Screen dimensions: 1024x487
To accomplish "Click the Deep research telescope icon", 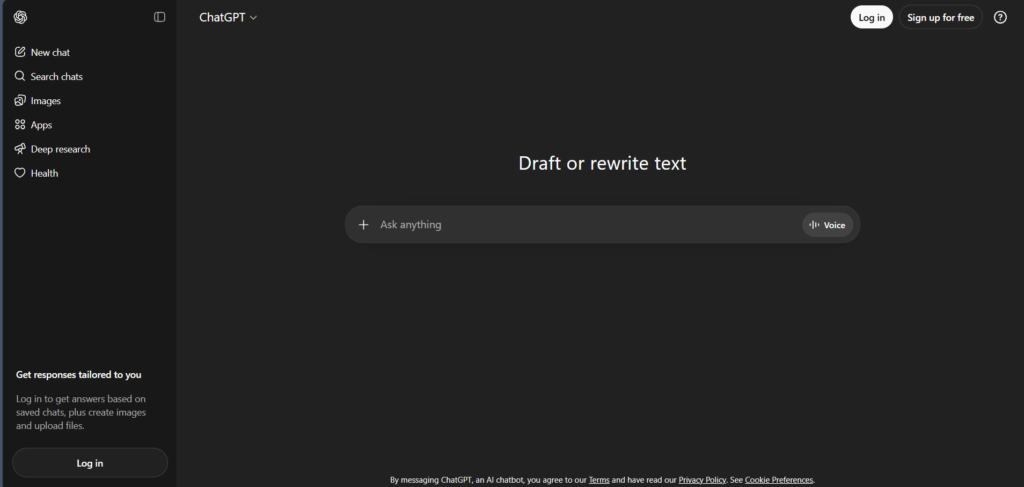I will (x=20, y=149).
